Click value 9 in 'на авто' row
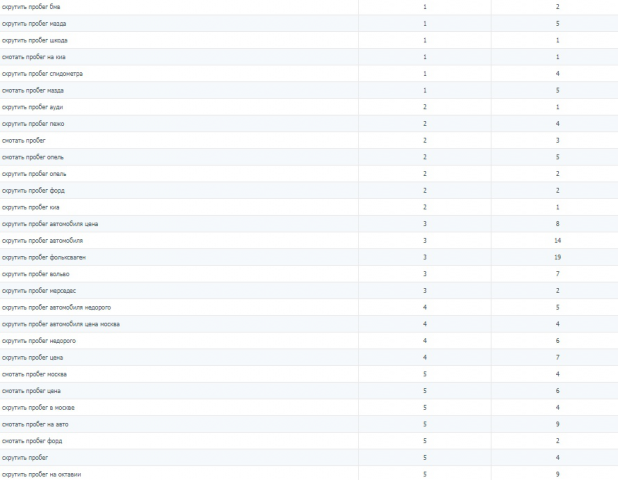 557,424
